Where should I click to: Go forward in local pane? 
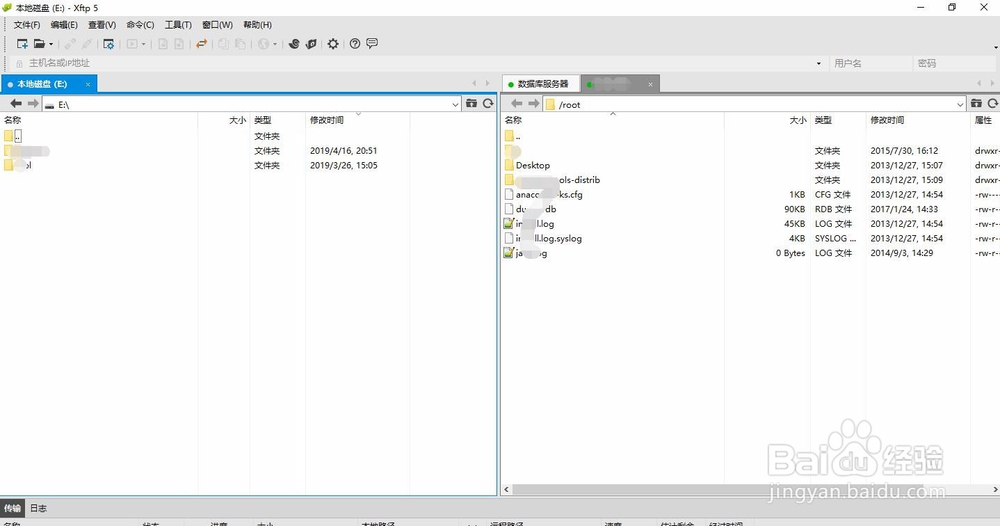click(33, 103)
